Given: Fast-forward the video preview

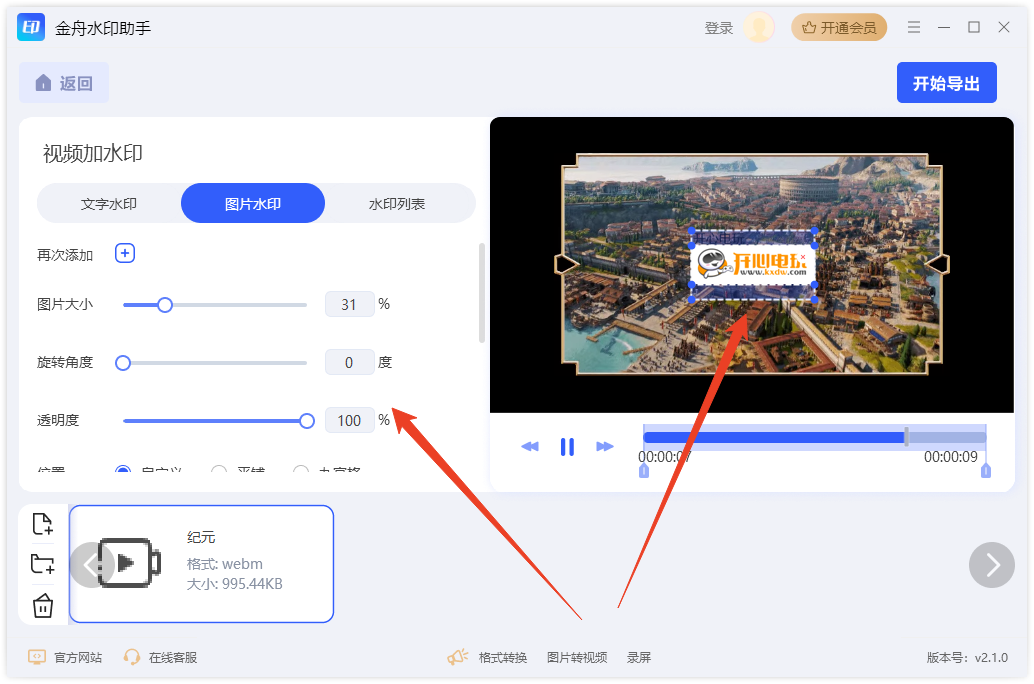Looking at the screenshot, I should tap(605, 446).
